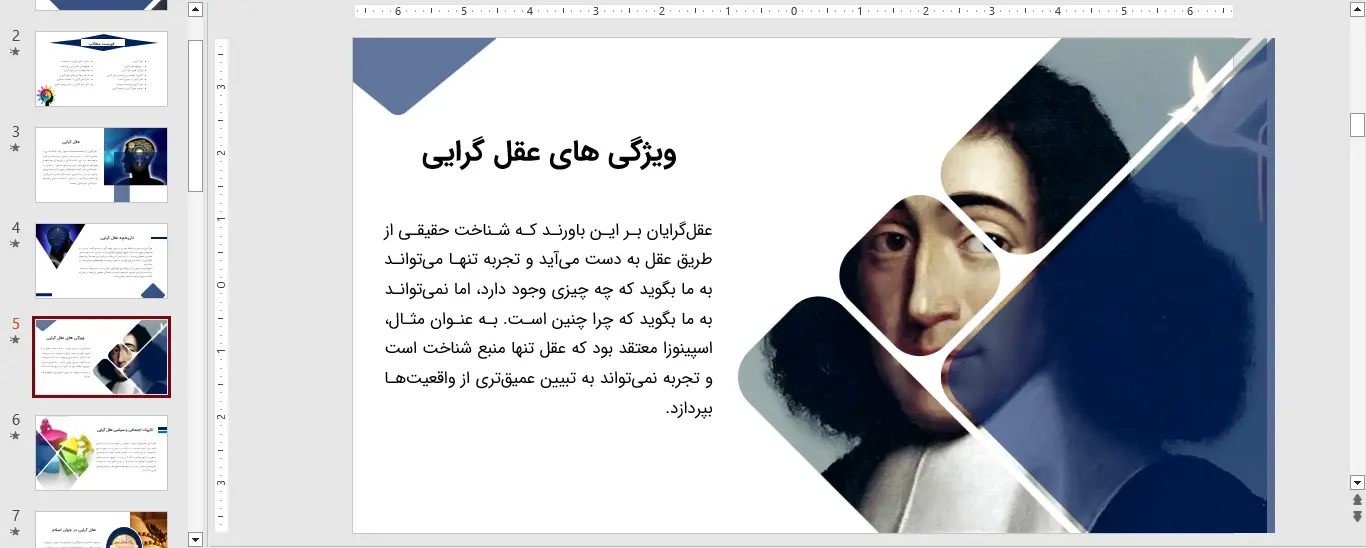Click the horizontal ruler above the slide
The image size is (1366, 548).
tap(794, 12)
